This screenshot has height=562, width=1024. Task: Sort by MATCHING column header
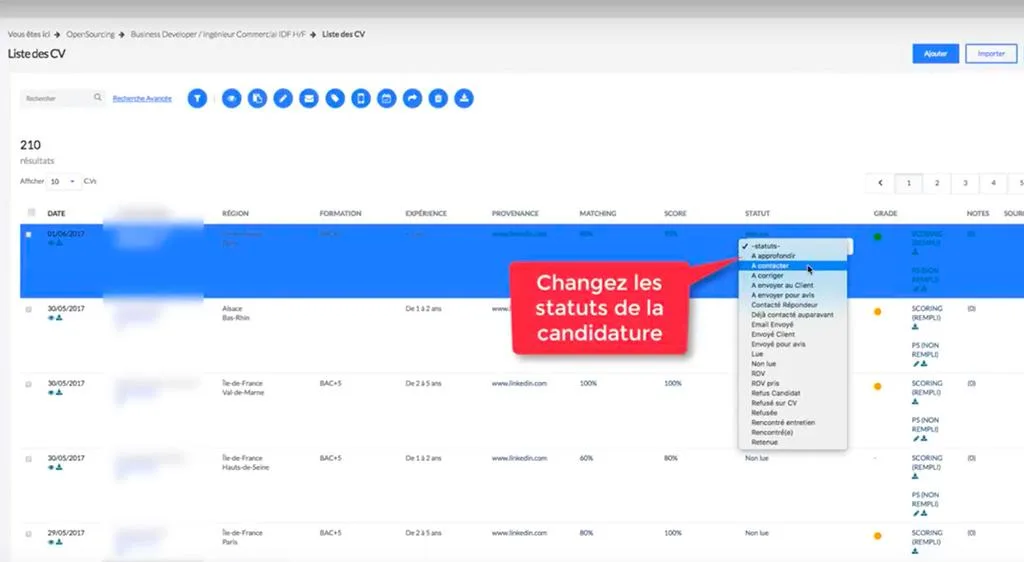[x=598, y=213]
